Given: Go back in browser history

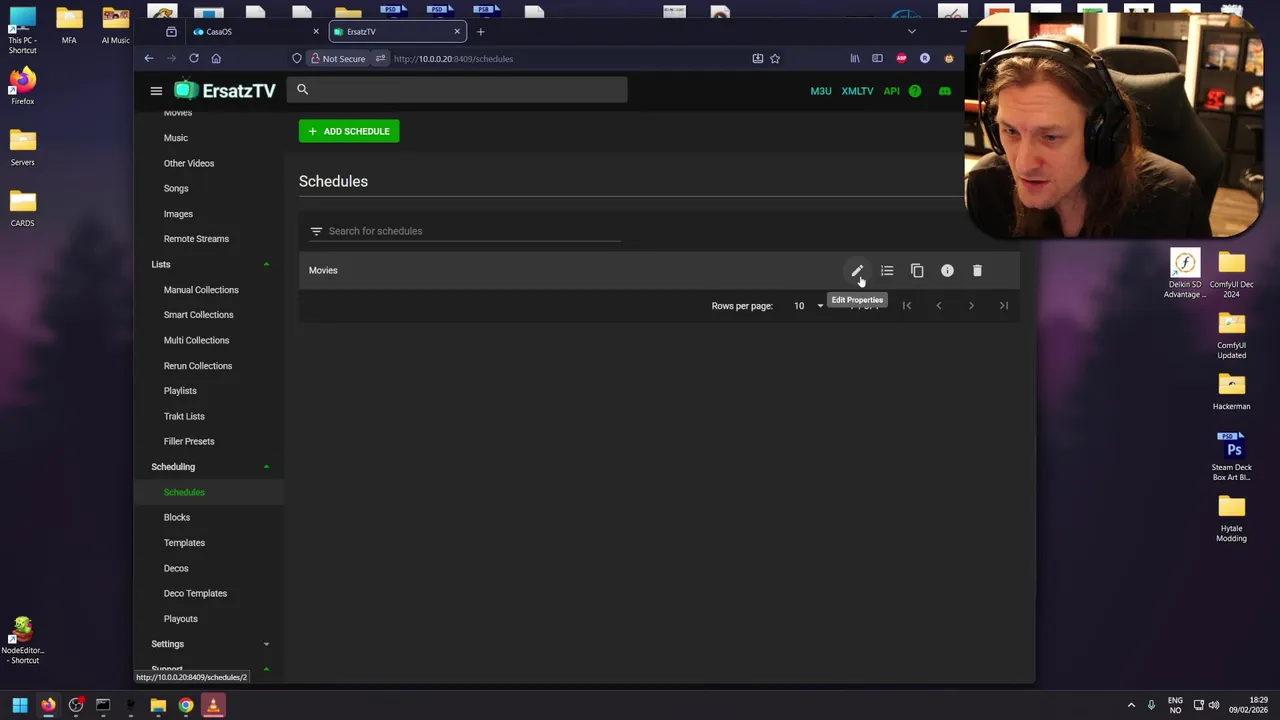Looking at the screenshot, I should (149, 58).
